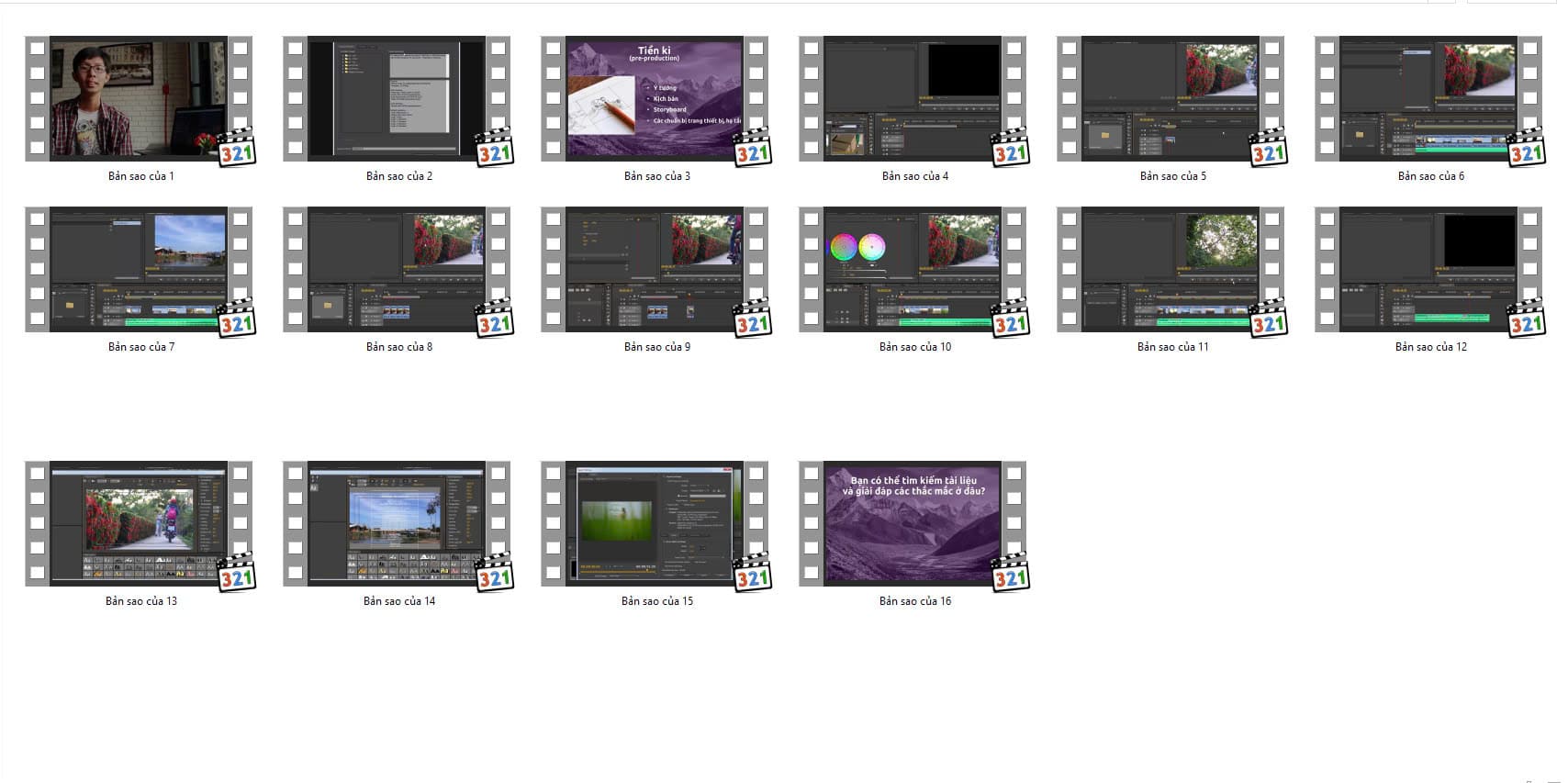Image resolution: width=1568 pixels, height=783 pixels.
Task: Click the file name 'Bản sao của 2'
Action: click(399, 176)
